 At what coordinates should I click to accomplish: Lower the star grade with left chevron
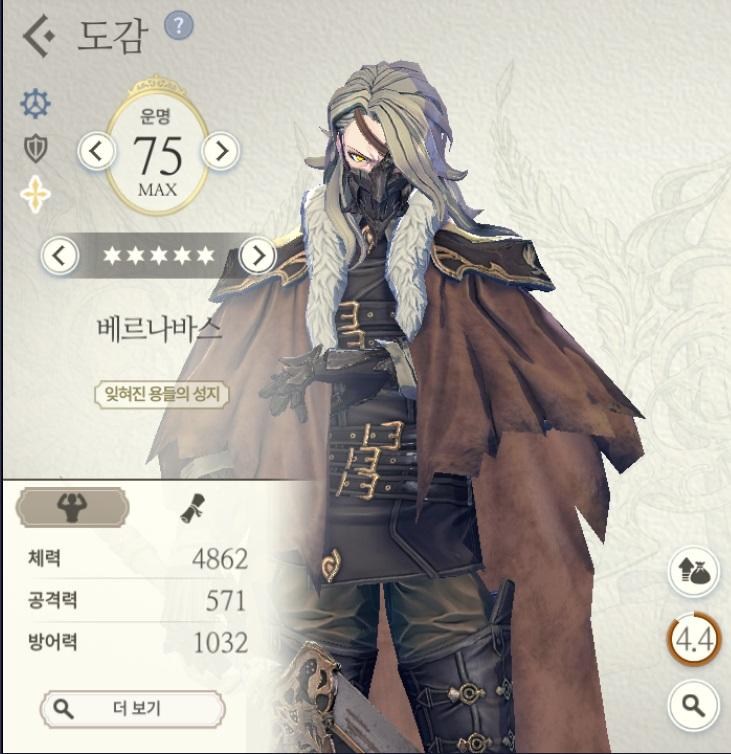[60, 255]
